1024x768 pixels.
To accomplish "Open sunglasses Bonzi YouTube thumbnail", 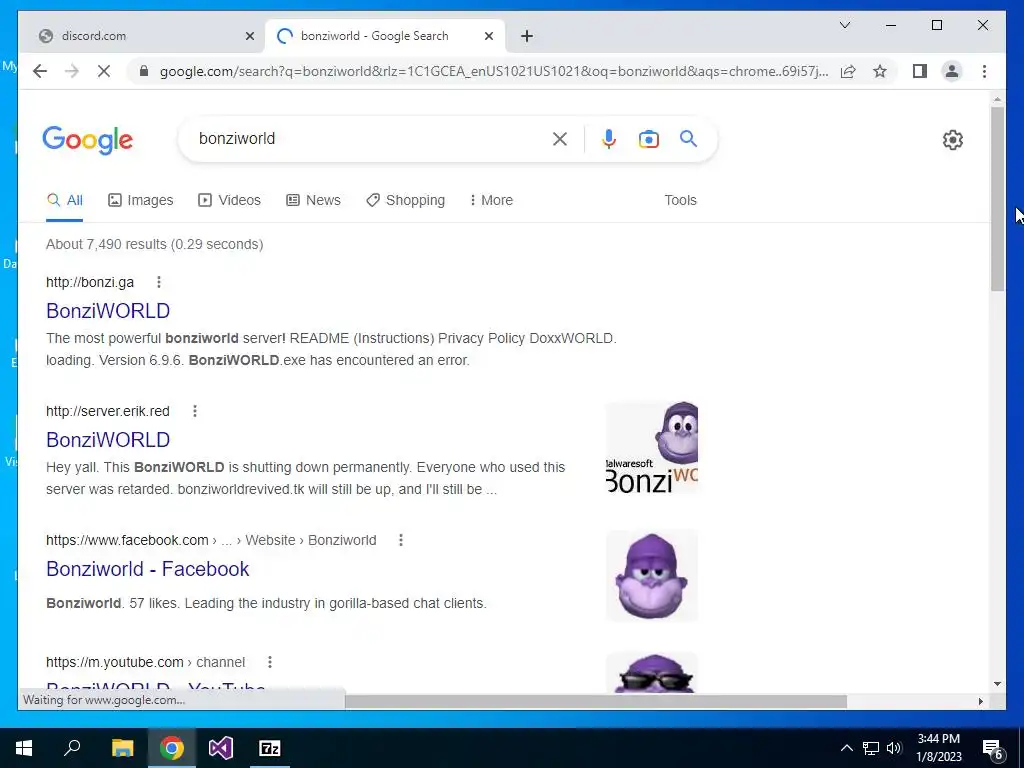I will coord(652,673).
